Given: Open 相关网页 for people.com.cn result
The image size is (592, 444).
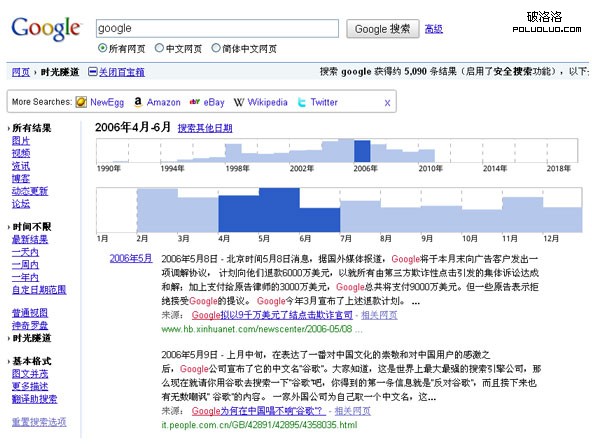Looking at the screenshot, I should (353, 411).
